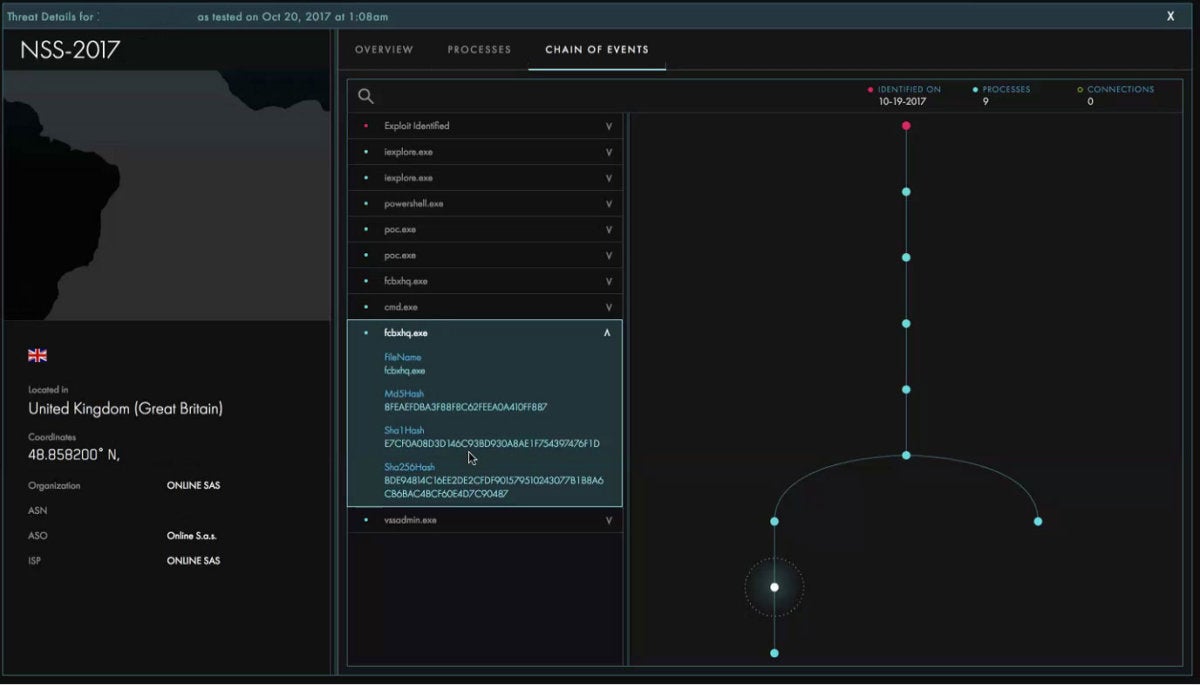1200x685 pixels.
Task: Click the ASO value Online S.a.s.
Action: (193, 536)
